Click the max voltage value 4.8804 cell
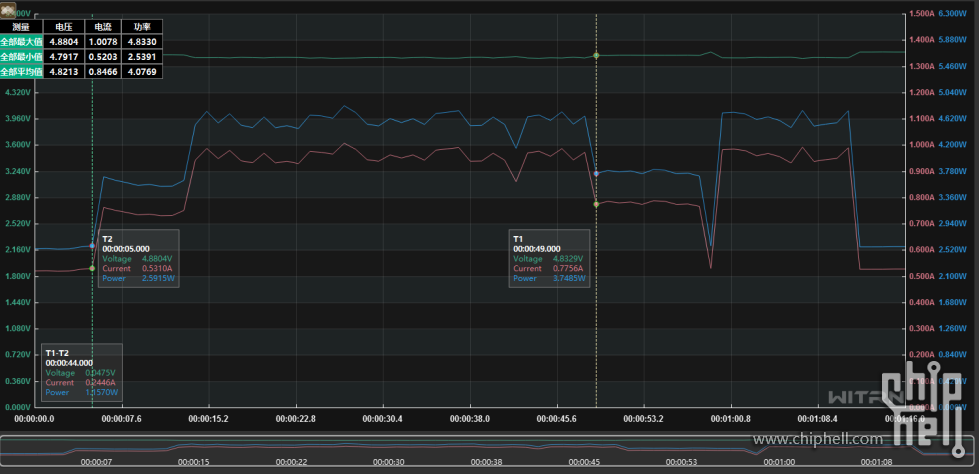The image size is (979, 474). click(62, 42)
